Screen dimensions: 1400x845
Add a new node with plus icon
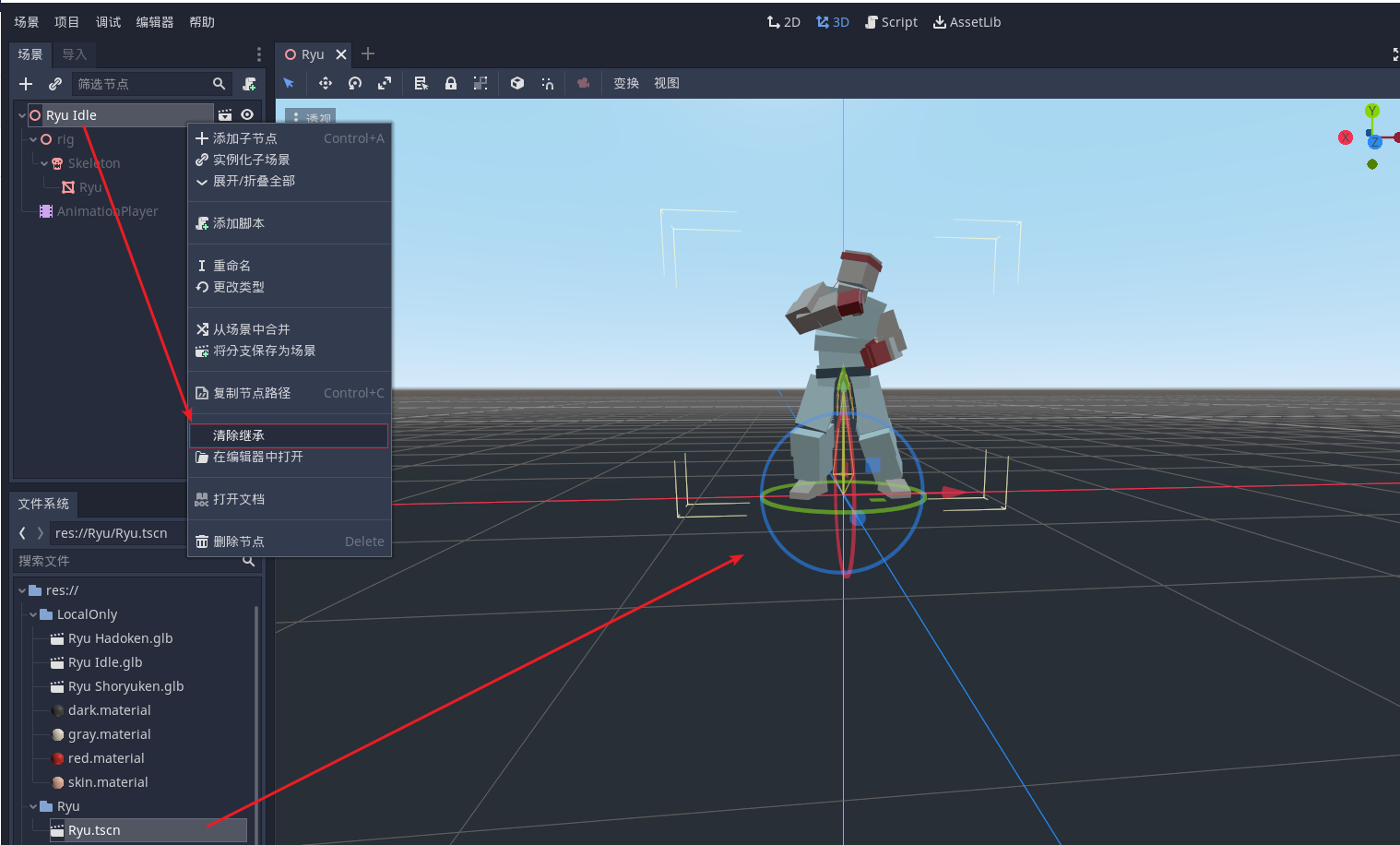(26, 84)
